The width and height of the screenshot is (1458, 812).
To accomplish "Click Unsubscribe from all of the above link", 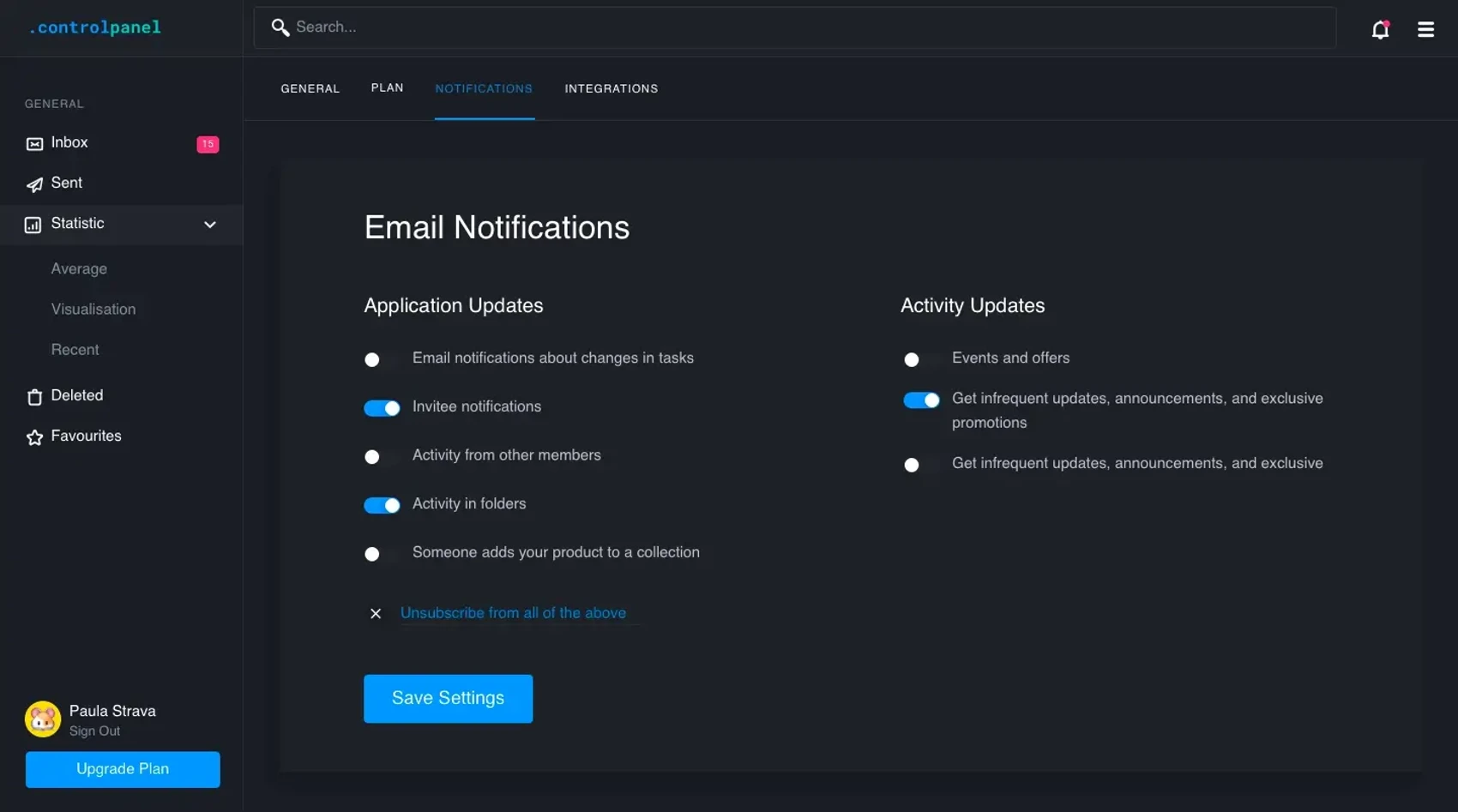I will pyautogui.click(x=513, y=613).
